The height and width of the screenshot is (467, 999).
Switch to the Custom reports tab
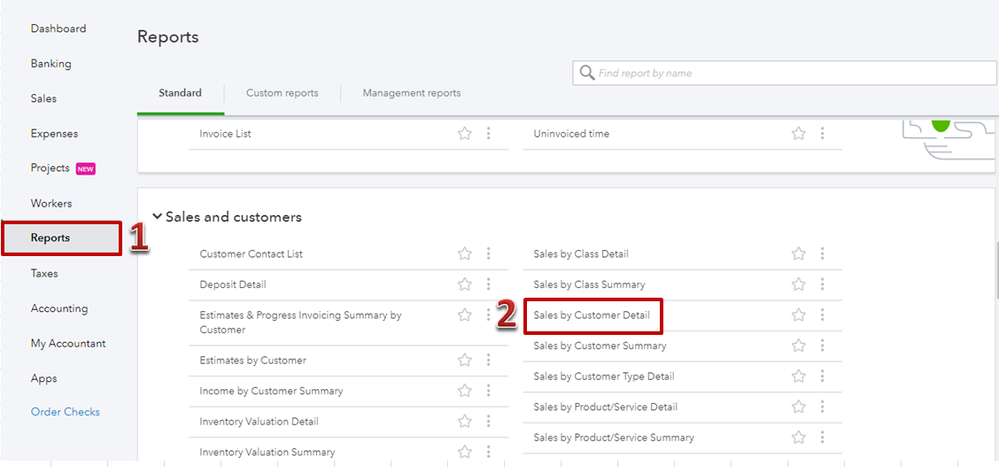[282, 93]
